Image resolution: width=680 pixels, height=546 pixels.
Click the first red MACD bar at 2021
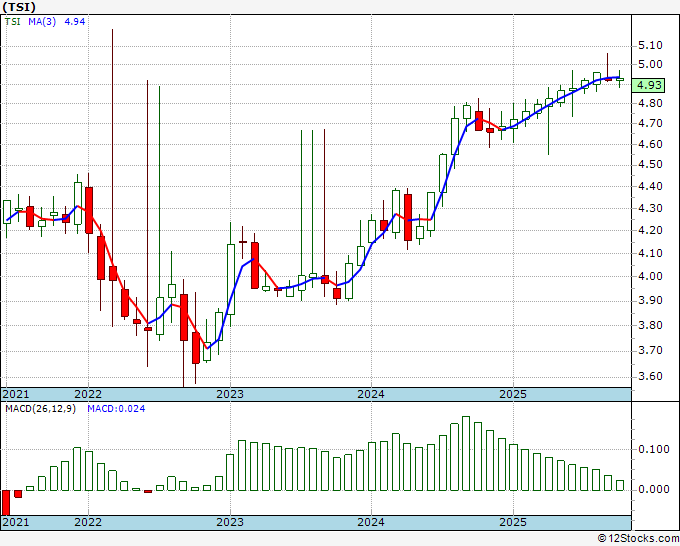[6, 503]
